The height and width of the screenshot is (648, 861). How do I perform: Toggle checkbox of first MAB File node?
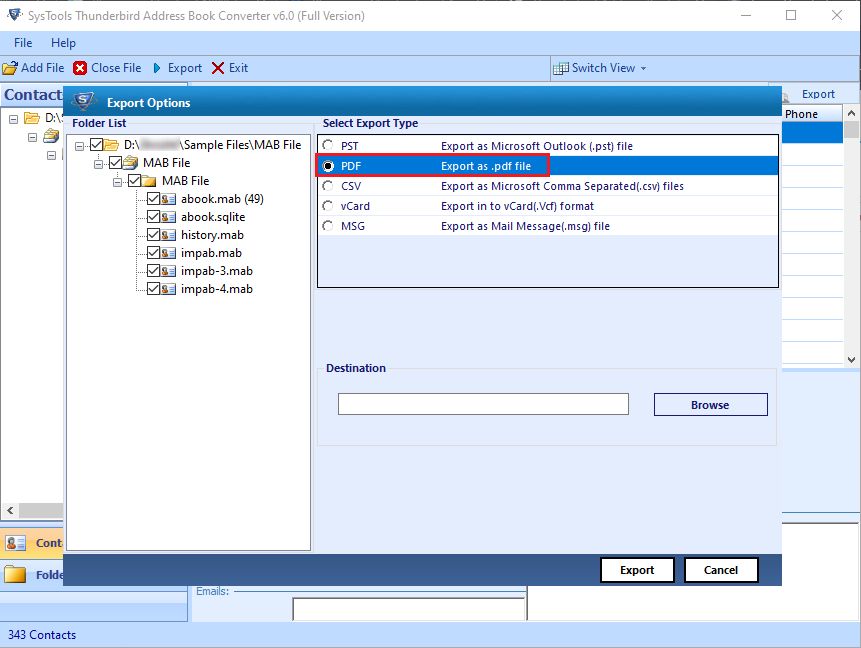click(x=115, y=163)
